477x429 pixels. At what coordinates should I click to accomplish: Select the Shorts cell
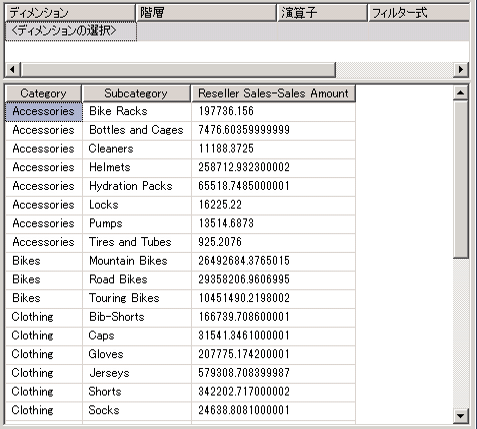pos(137,392)
